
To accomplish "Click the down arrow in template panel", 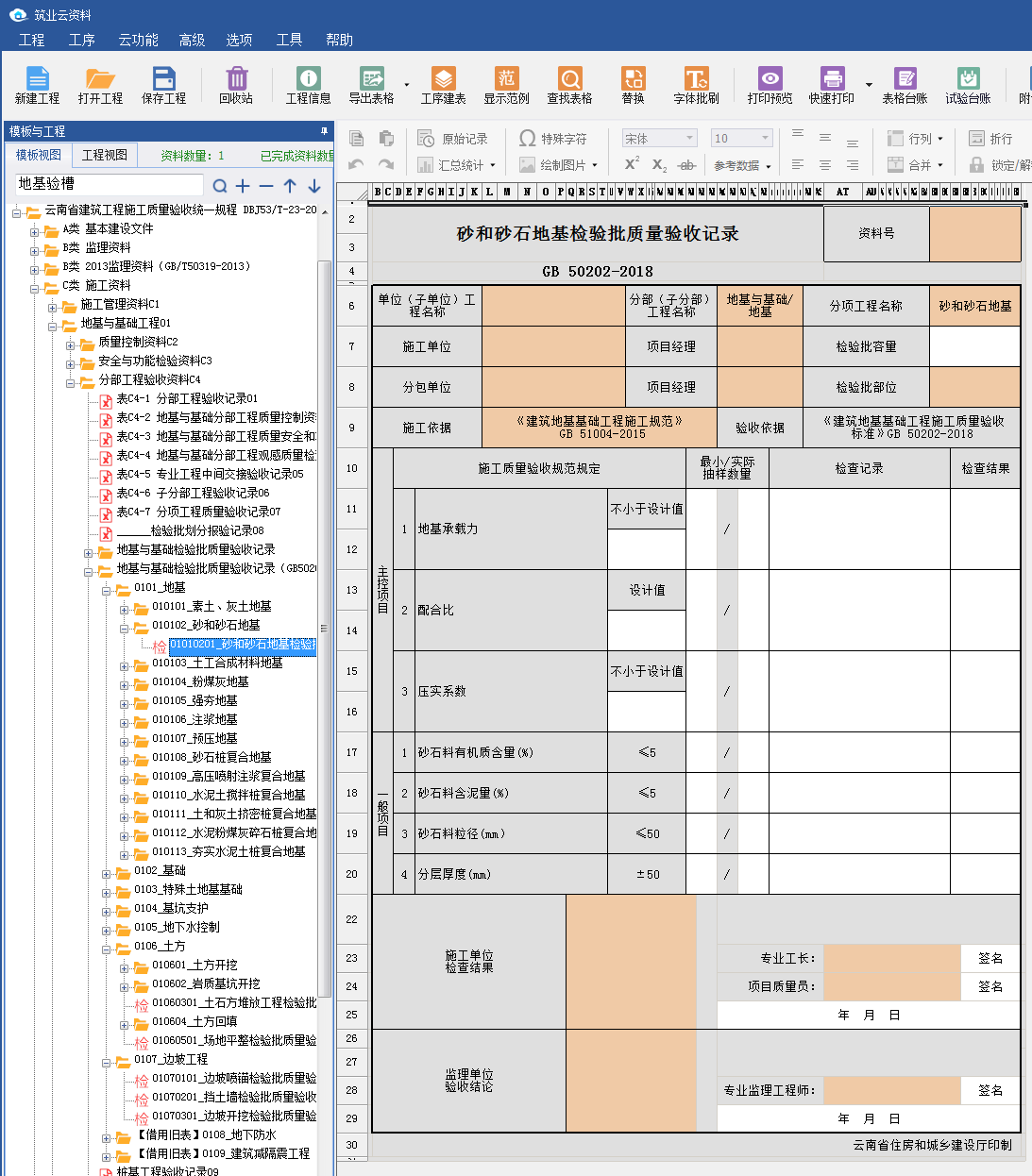I will pos(314,186).
